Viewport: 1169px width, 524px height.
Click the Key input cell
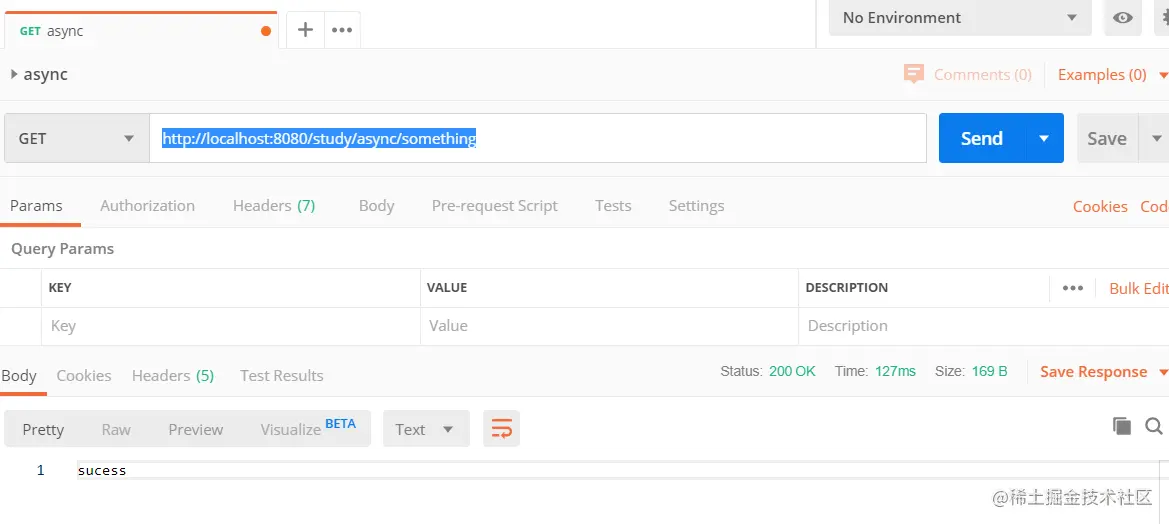231,326
